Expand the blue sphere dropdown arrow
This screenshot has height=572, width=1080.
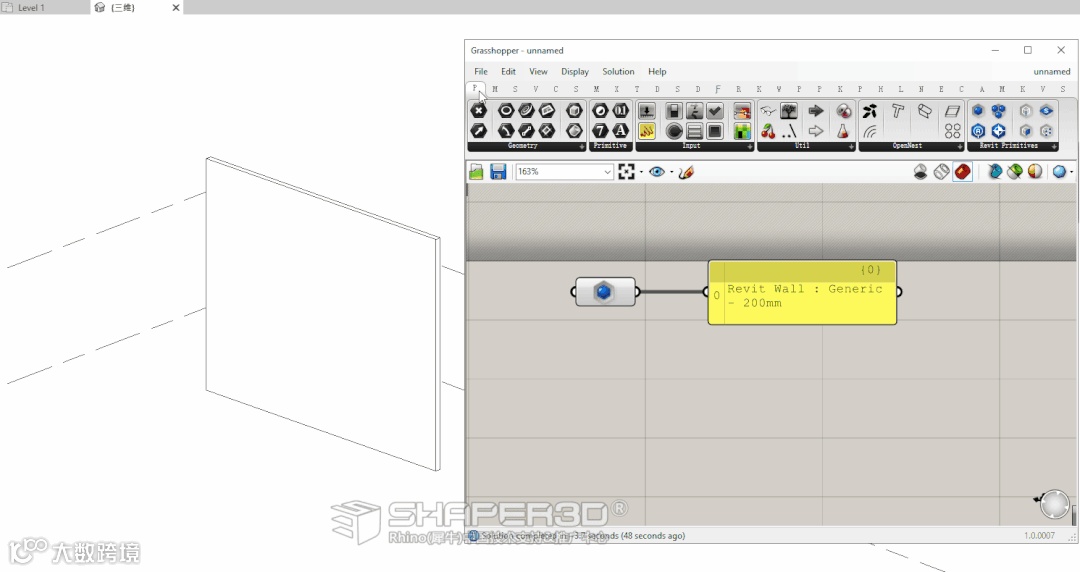(1071, 172)
